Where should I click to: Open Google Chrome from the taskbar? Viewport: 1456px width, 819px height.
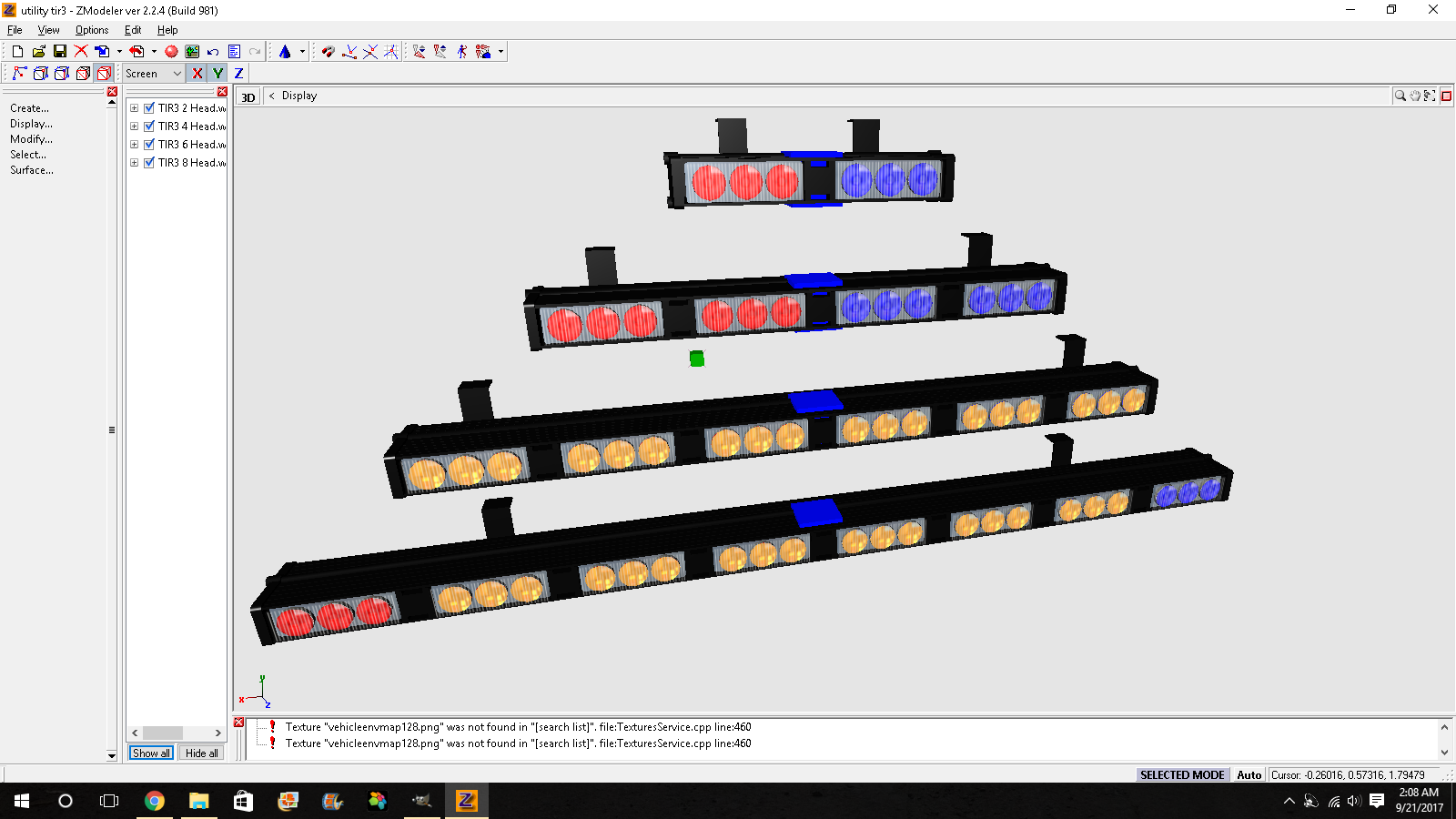pos(155,801)
